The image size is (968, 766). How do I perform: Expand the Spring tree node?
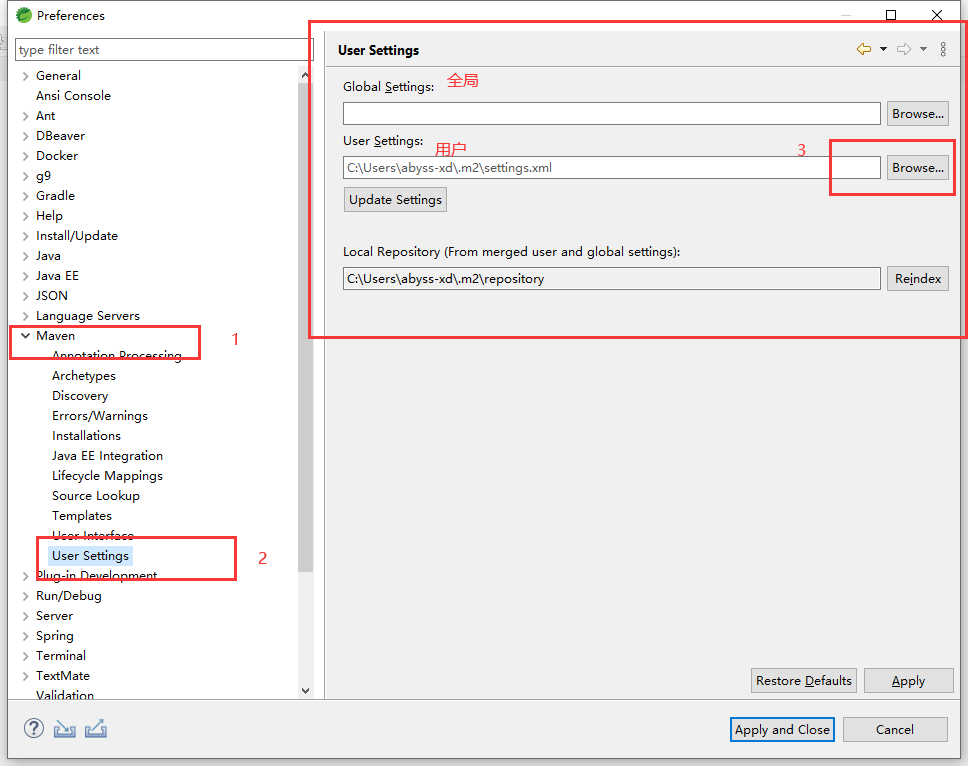[25, 635]
